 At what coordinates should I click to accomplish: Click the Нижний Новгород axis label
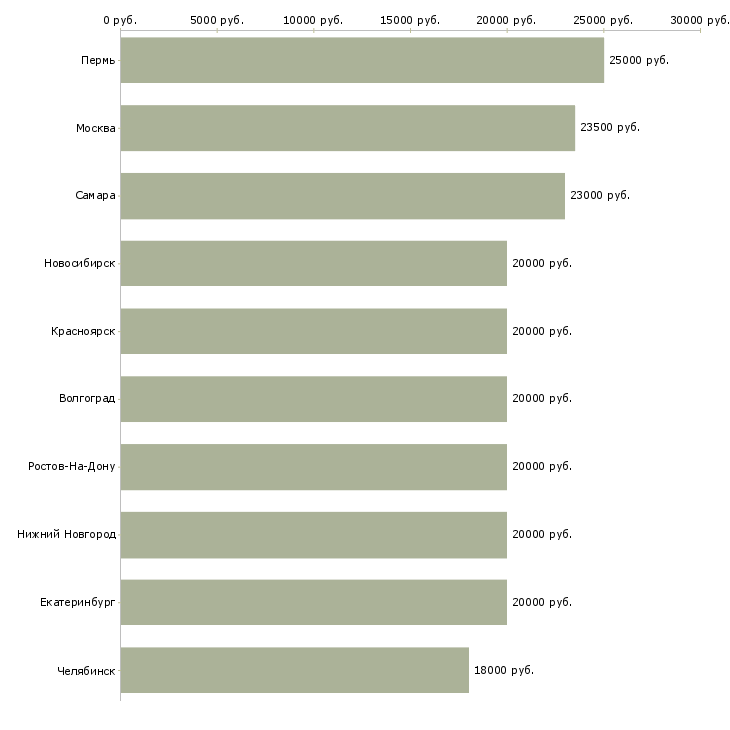tap(67, 534)
